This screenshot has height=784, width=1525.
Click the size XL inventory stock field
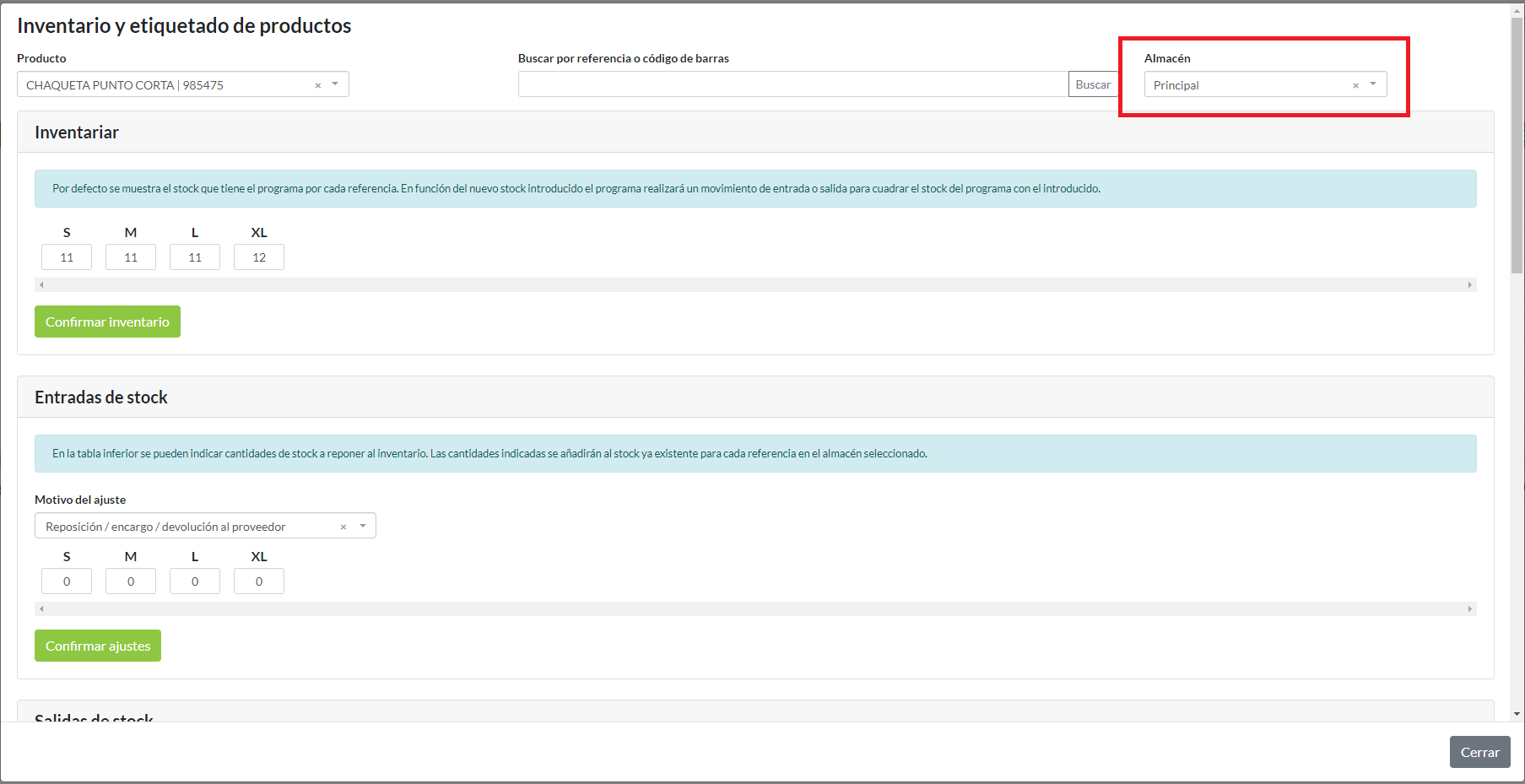click(259, 257)
